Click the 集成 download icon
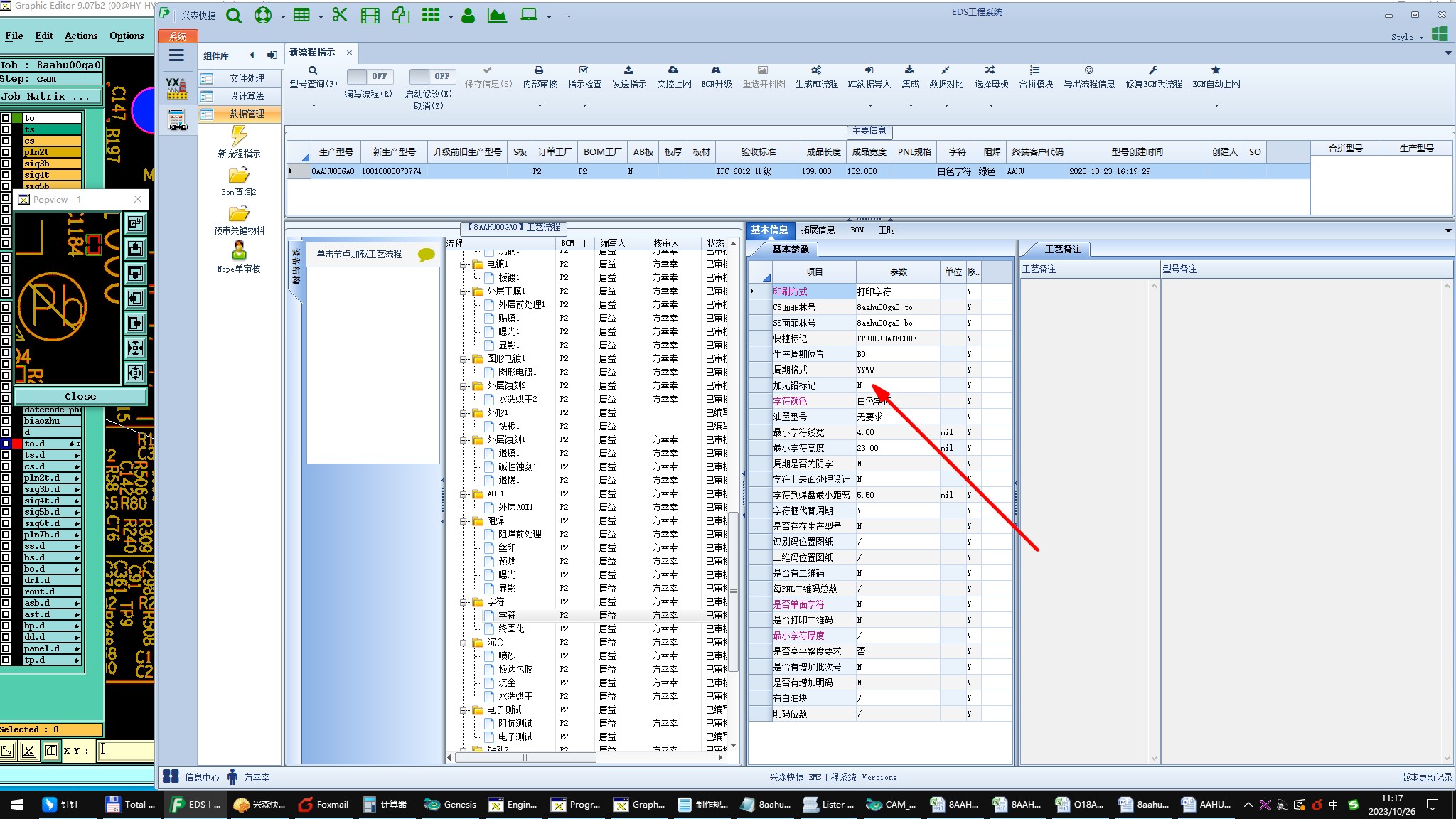1456x819 pixels. pyautogui.click(x=909, y=70)
